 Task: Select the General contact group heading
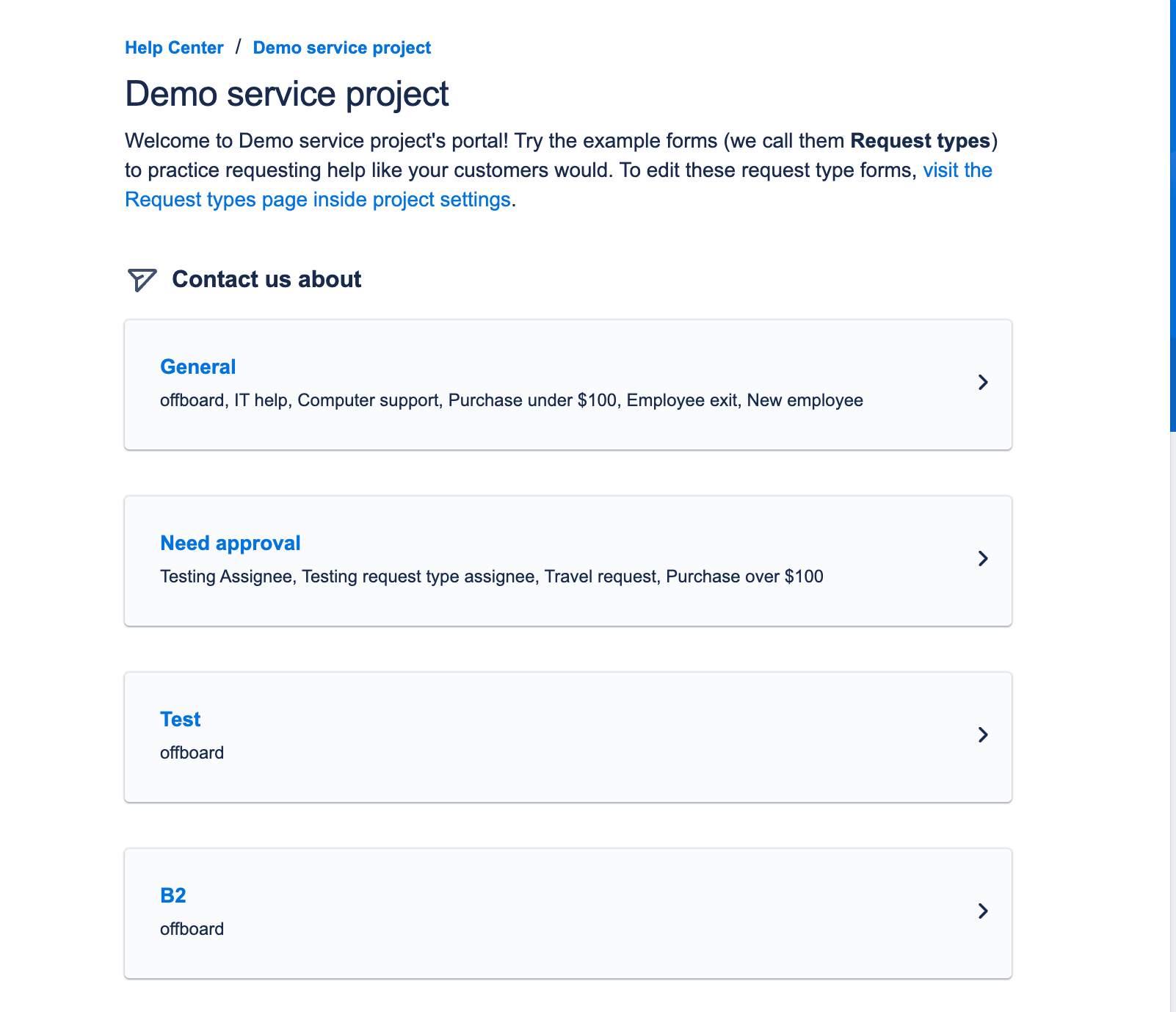tap(197, 366)
